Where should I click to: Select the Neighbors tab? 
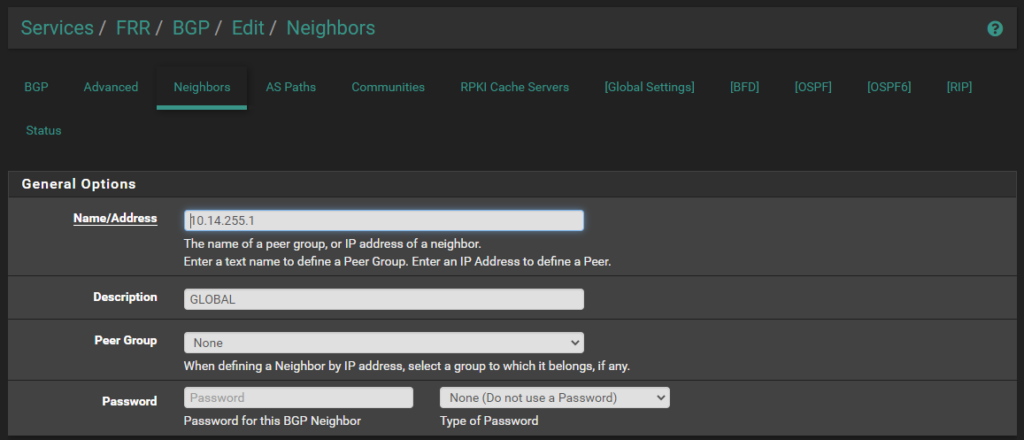202,87
